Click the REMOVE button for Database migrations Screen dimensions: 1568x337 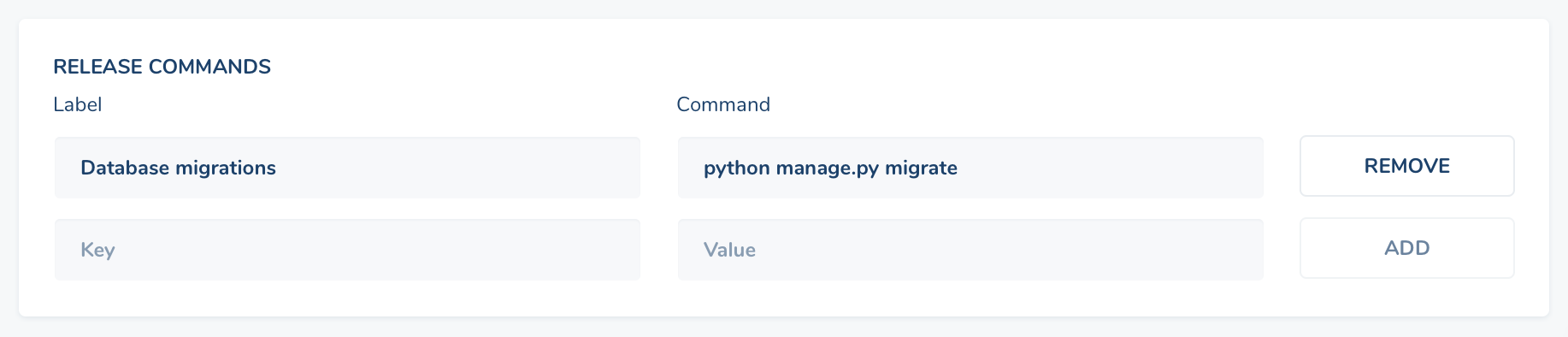(1406, 166)
